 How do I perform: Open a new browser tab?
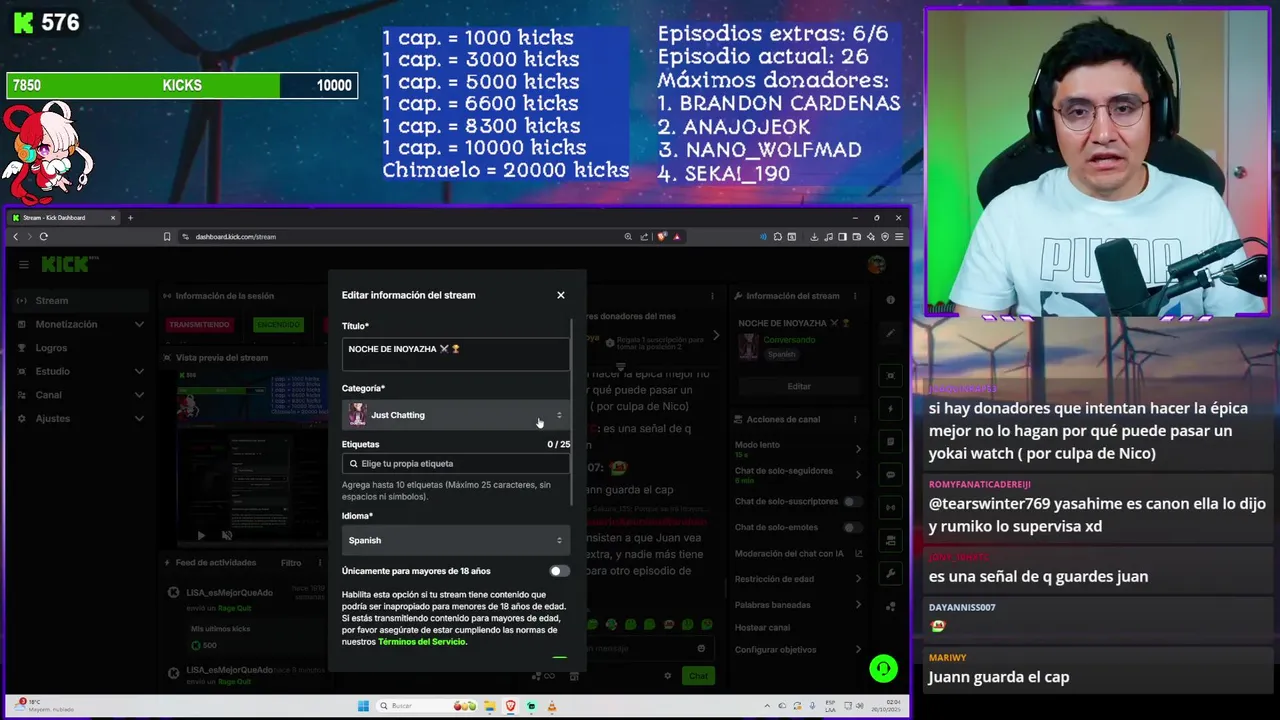(130, 218)
